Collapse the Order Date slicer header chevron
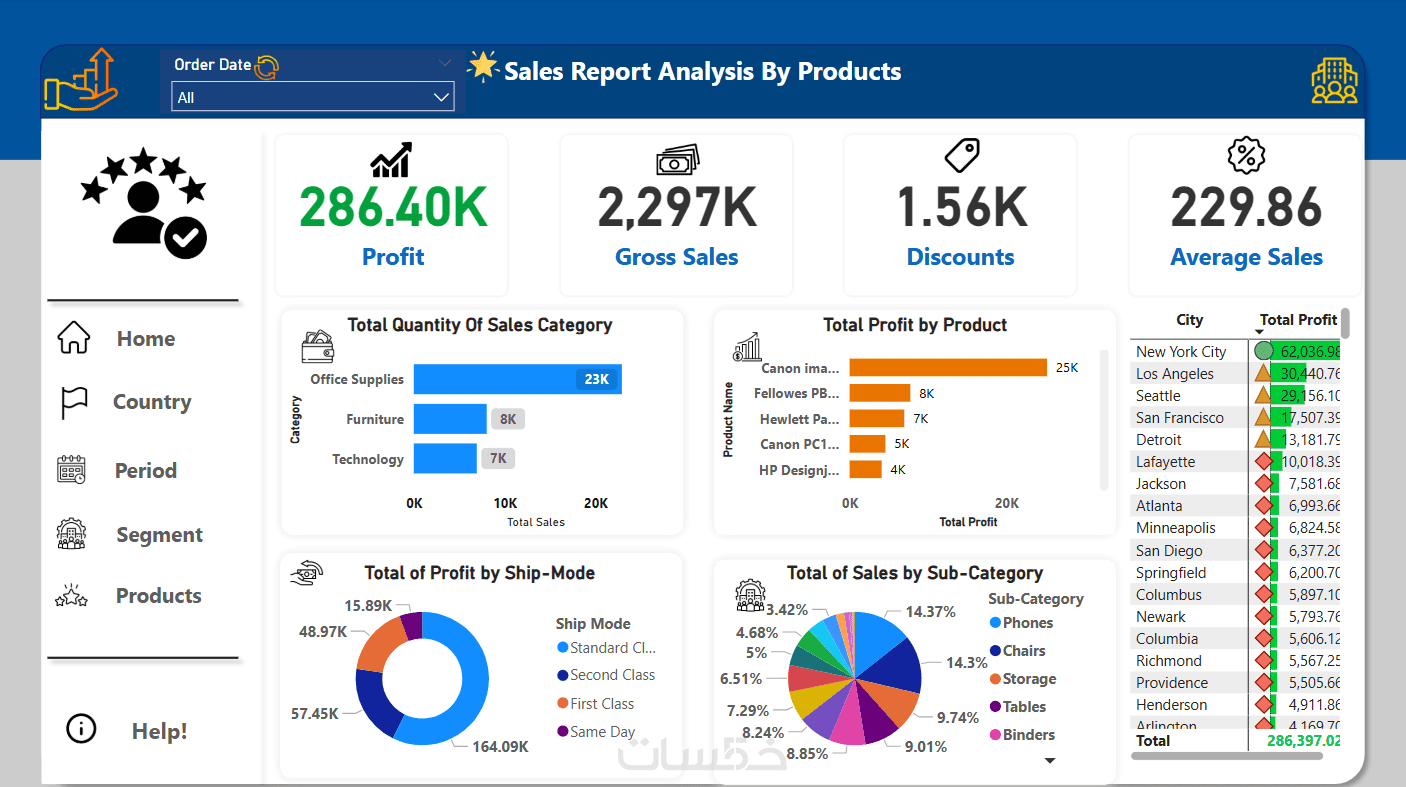This screenshot has height=787, width=1406. [445, 63]
